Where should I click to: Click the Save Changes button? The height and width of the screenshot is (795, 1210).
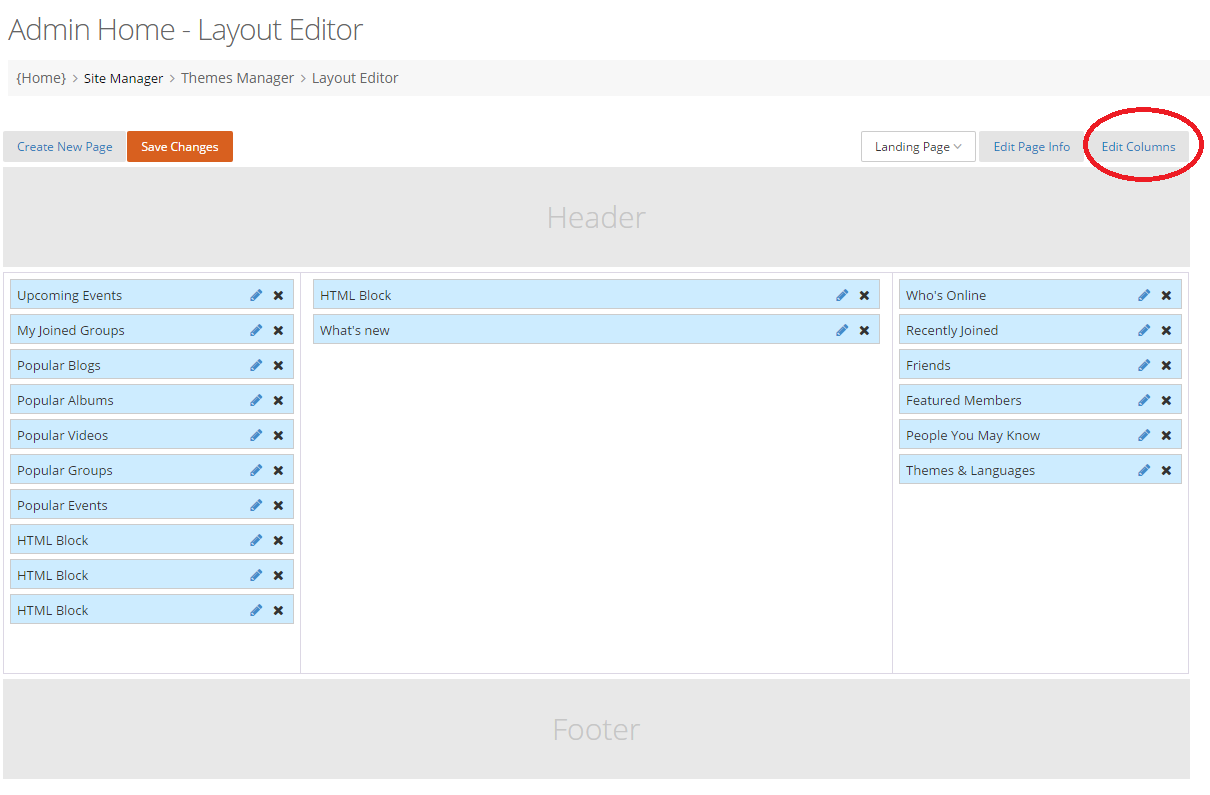pyautogui.click(x=180, y=147)
